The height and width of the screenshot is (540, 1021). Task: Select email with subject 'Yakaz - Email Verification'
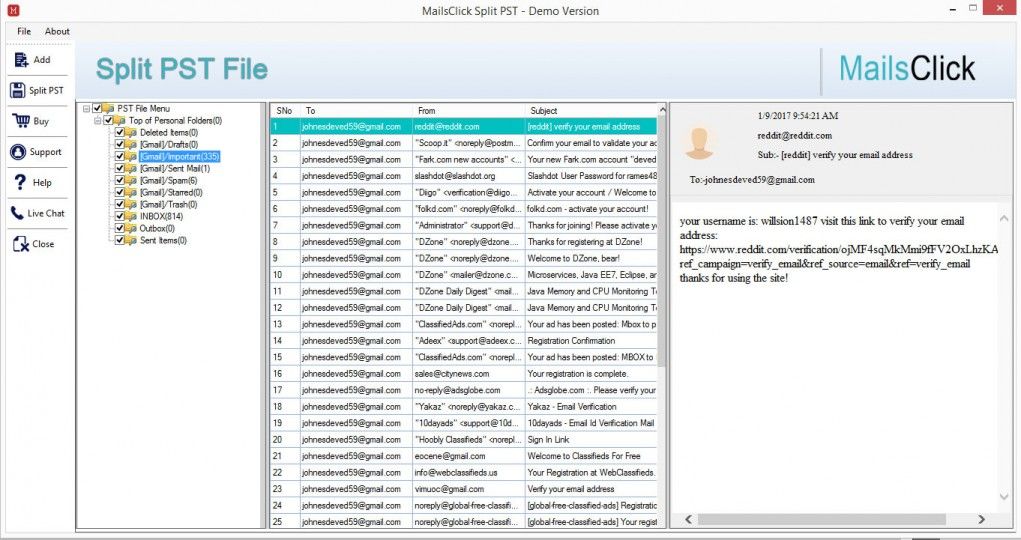tap(464, 406)
